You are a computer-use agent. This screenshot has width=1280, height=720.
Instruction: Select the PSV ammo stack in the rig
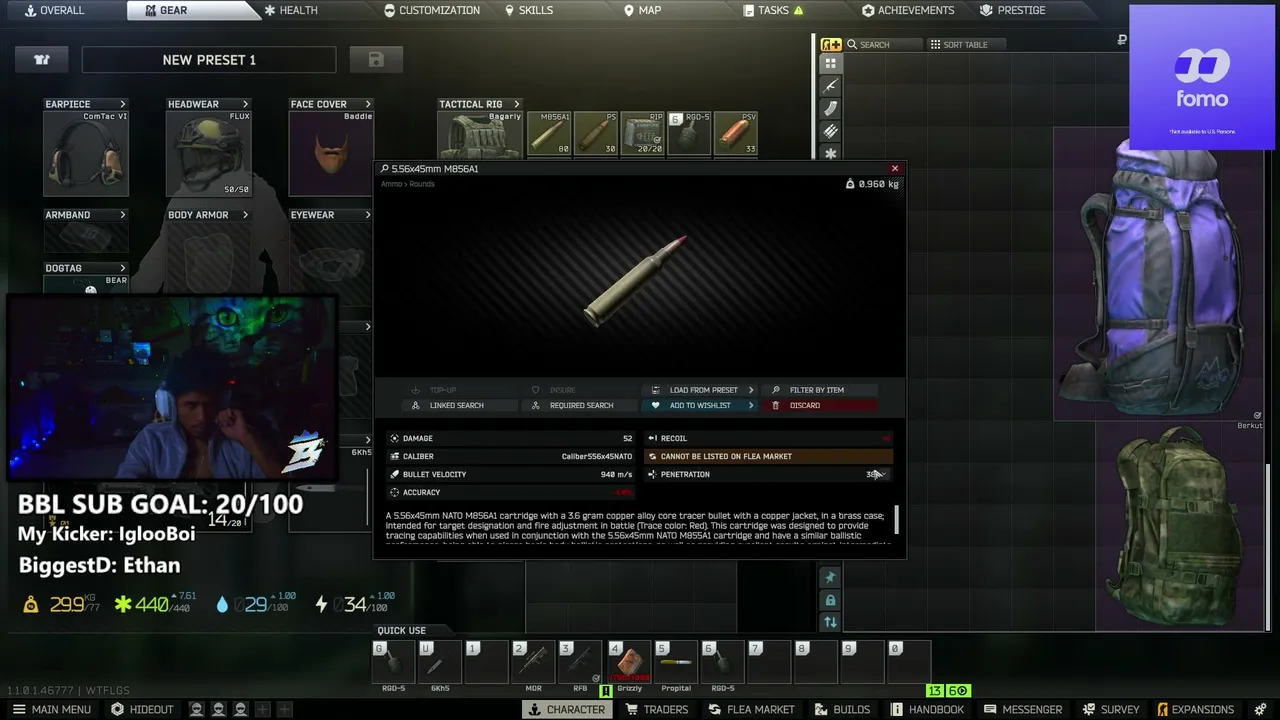click(737, 134)
